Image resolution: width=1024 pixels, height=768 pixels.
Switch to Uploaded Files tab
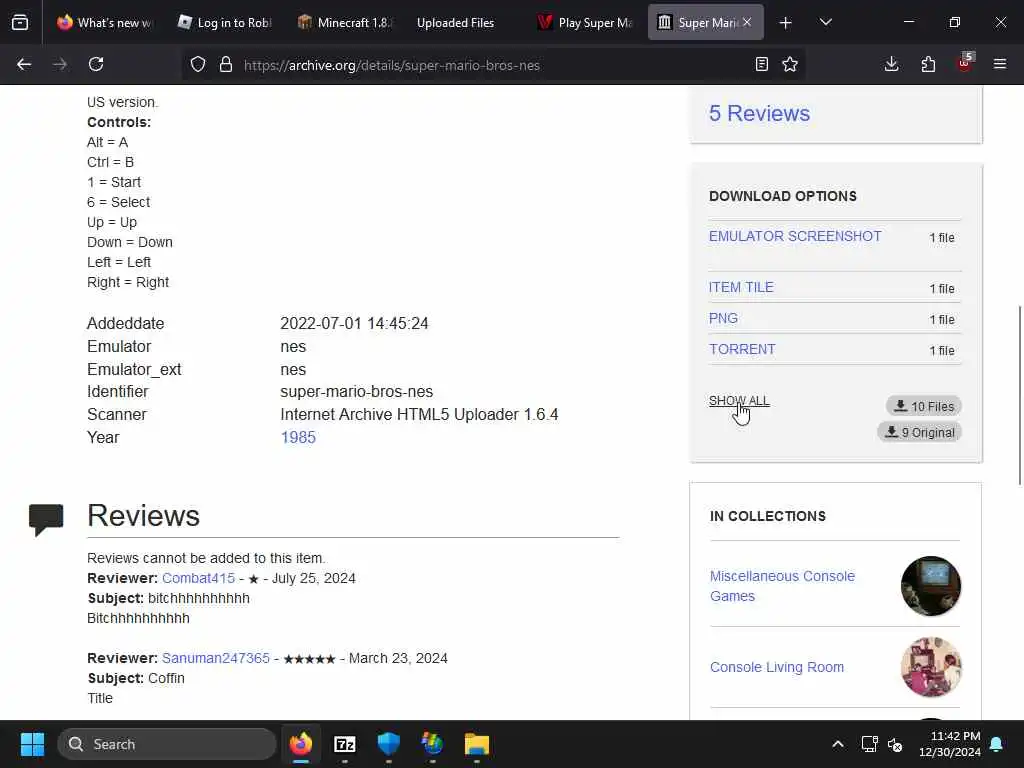(455, 23)
